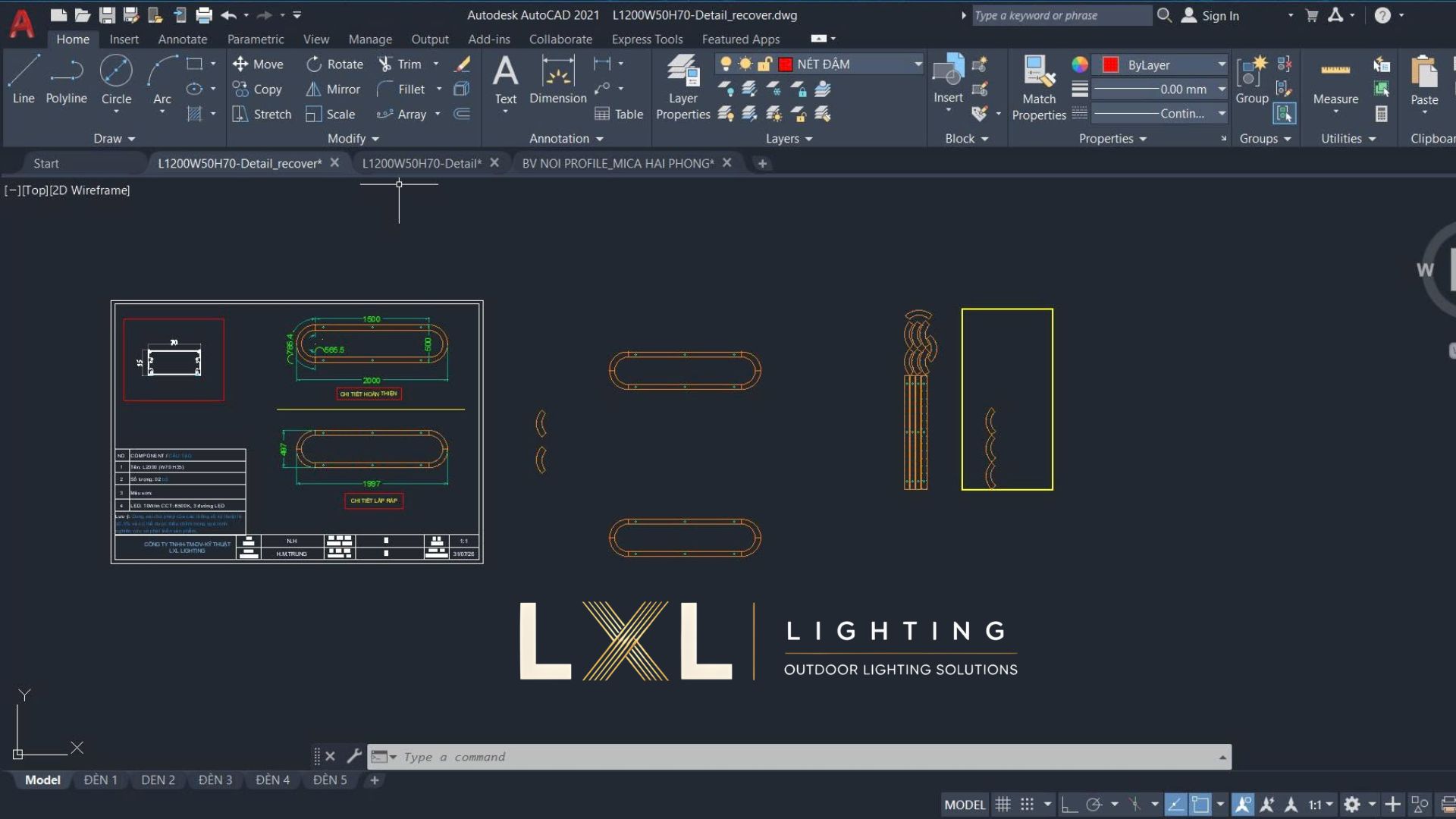The image size is (1456, 819).
Task: Toggle annotation objects visibility in status bar
Action: click(x=1242, y=805)
